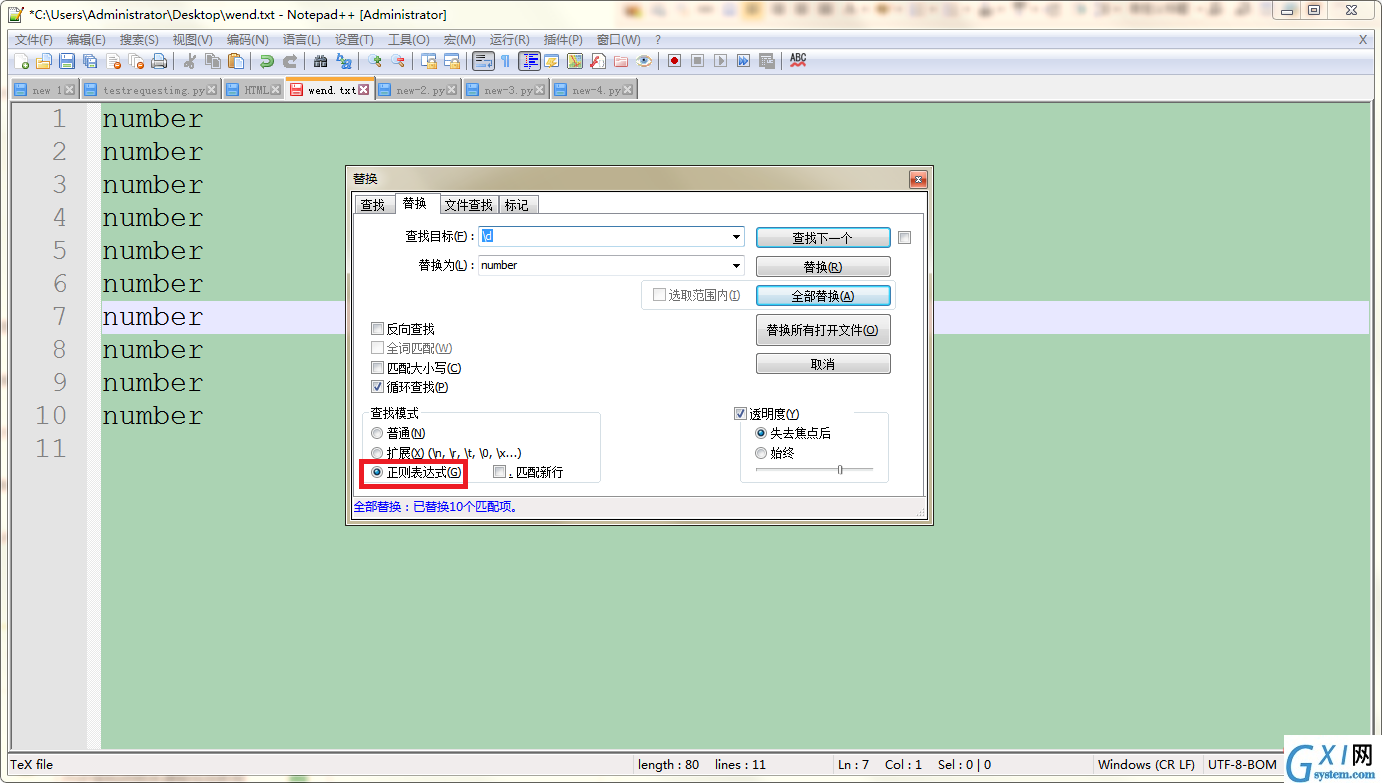This screenshot has width=1382, height=783.
Task: Click the Paste clipboard icon
Action: coord(235,61)
